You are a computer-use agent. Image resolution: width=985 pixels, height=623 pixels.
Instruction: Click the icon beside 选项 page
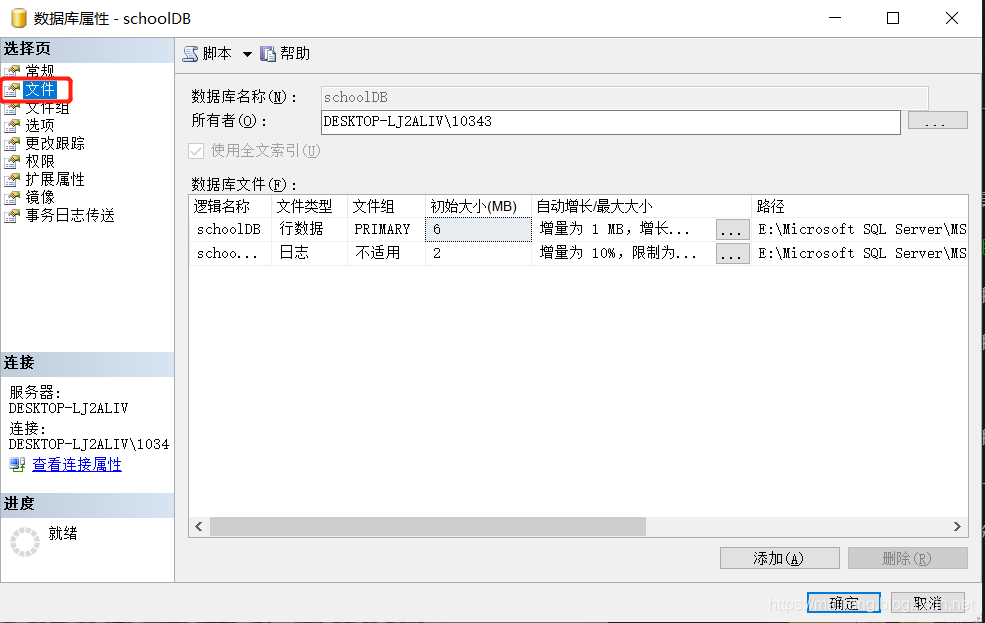[12, 126]
